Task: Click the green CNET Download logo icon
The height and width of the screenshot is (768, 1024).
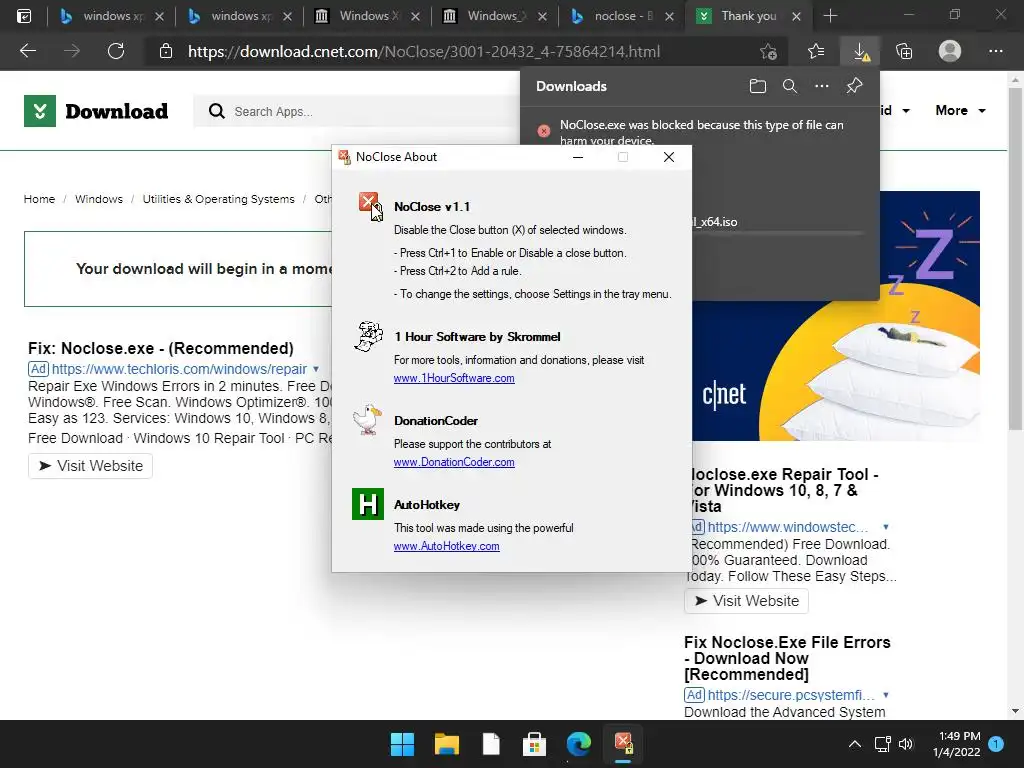Action: [40, 111]
